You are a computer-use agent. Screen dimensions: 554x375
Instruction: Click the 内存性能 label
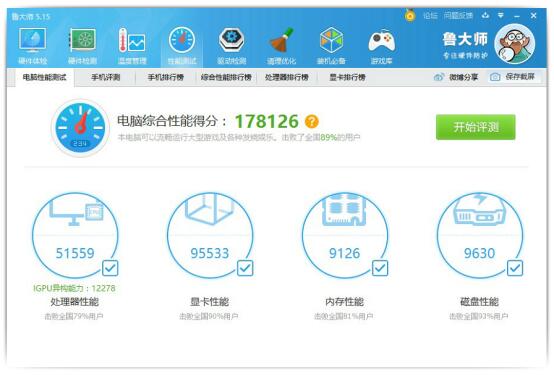tap(344, 302)
